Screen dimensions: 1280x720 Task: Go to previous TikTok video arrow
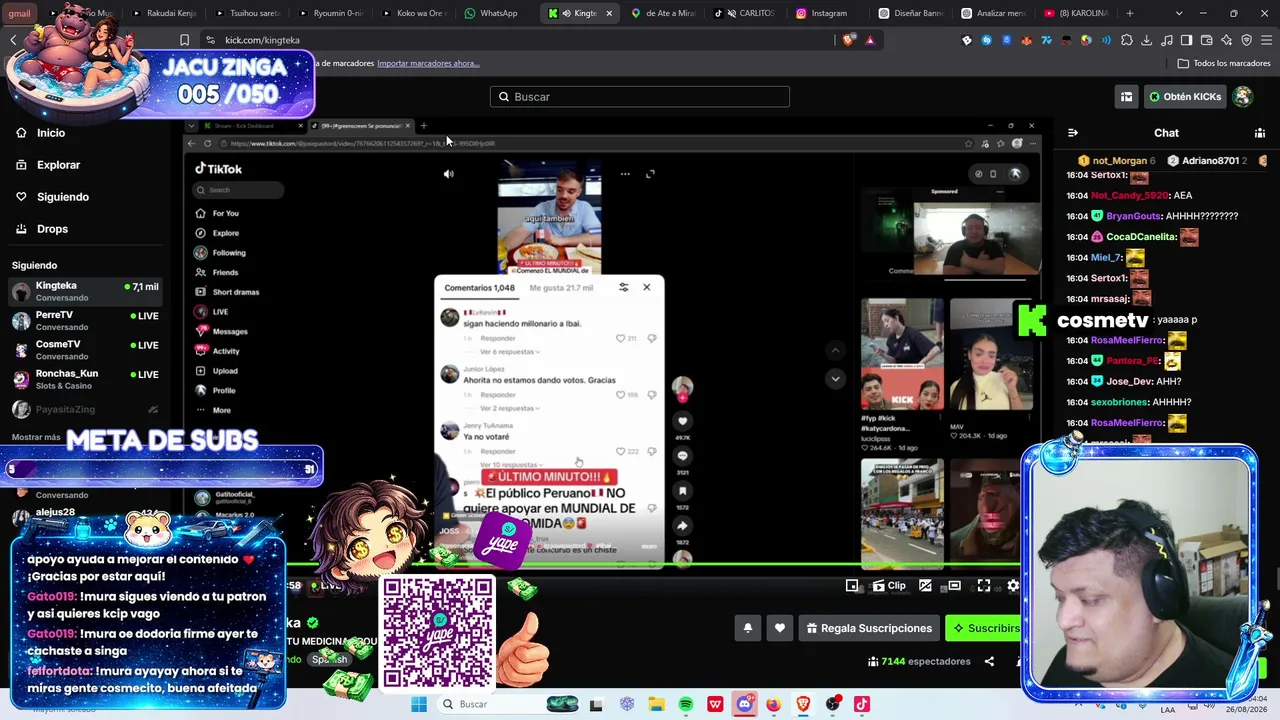coord(835,349)
